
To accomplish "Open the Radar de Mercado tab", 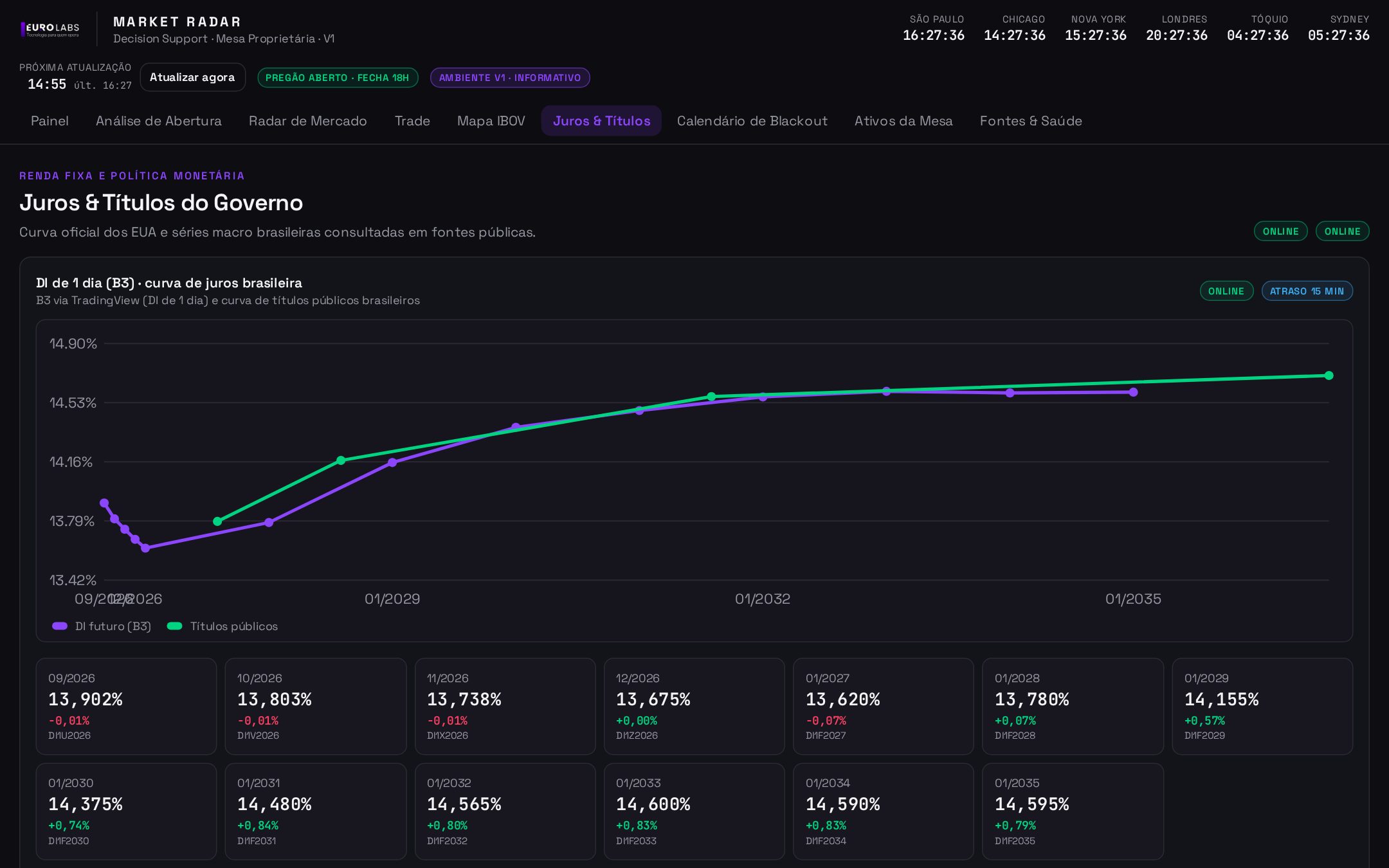I will coord(308,121).
